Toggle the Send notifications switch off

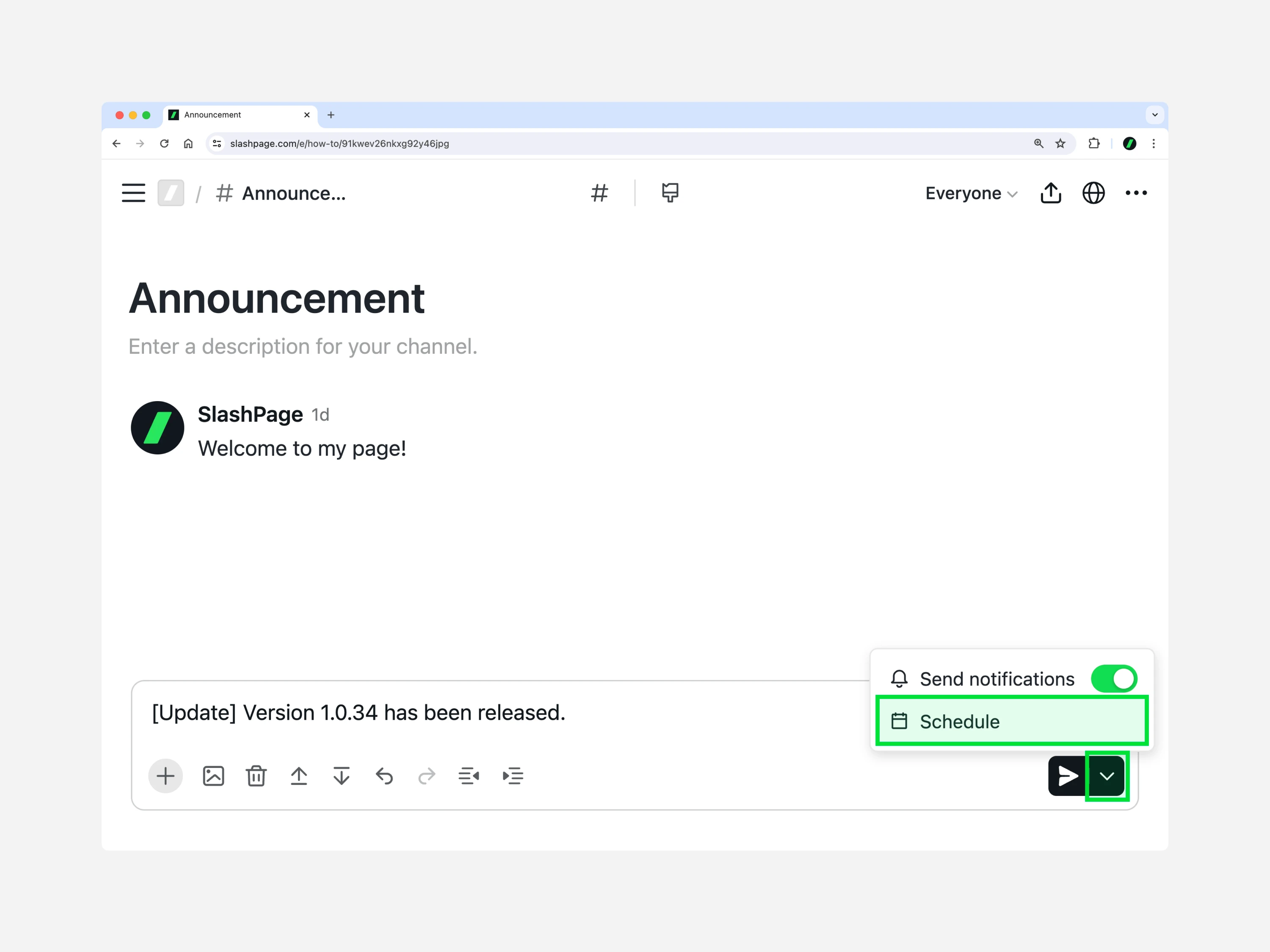click(x=1114, y=679)
